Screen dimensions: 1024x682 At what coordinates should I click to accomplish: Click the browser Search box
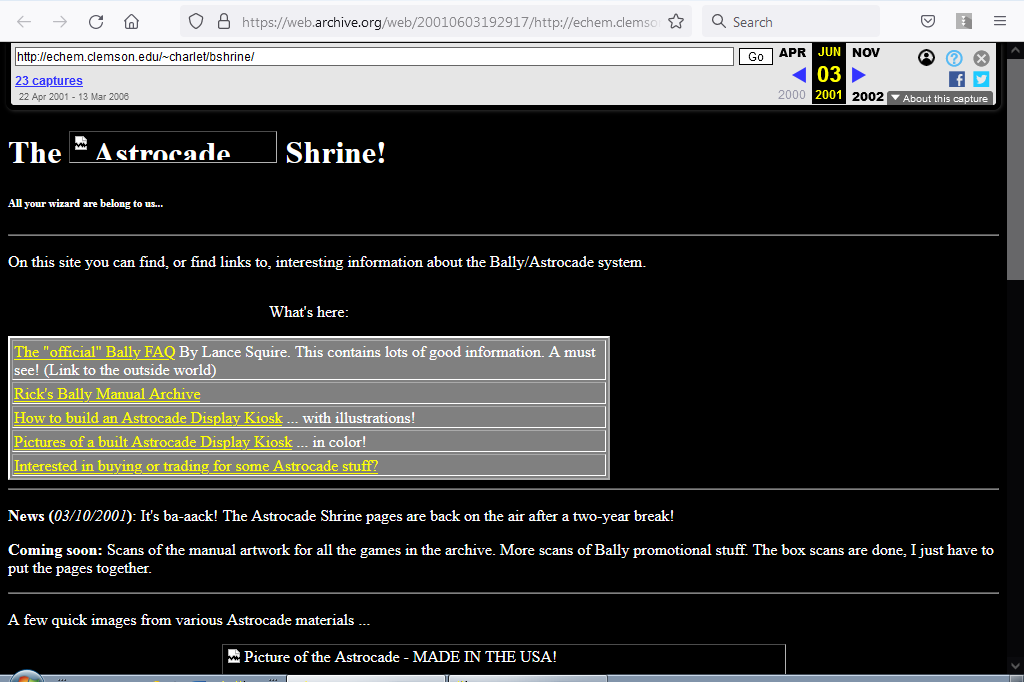(x=791, y=22)
